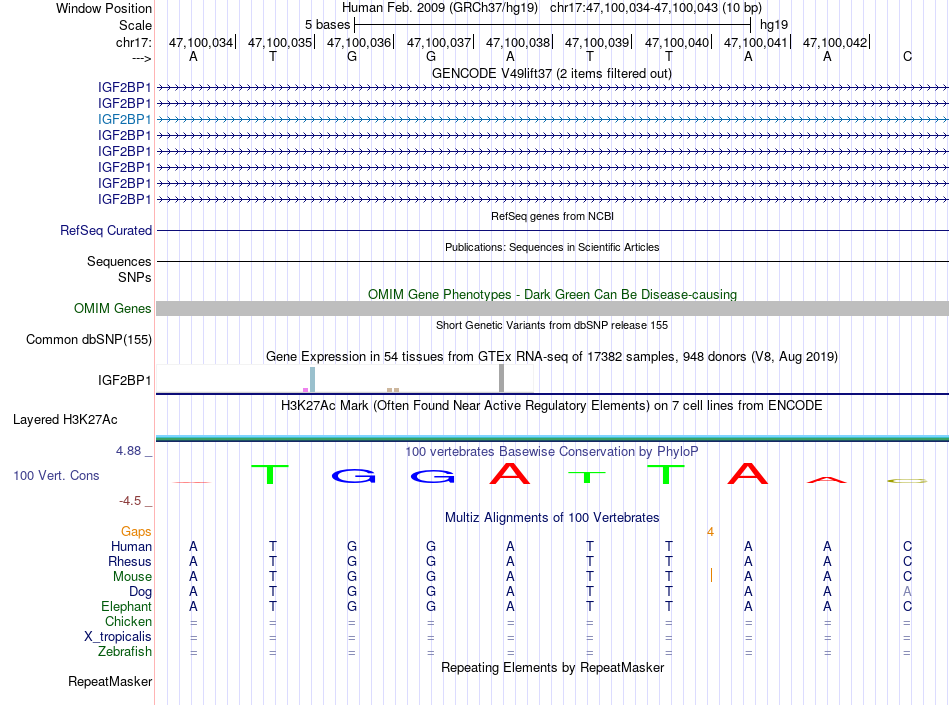Click position label 47,100,042

(834, 42)
